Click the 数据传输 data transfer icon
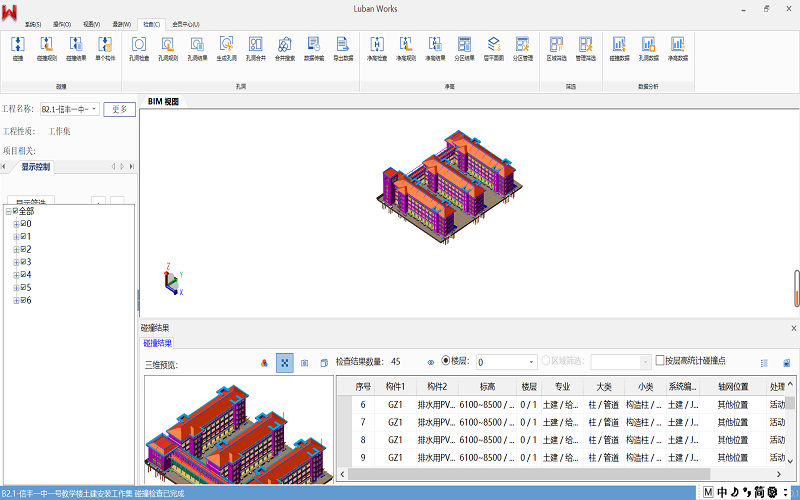The image size is (800, 500). tap(314, 48)
